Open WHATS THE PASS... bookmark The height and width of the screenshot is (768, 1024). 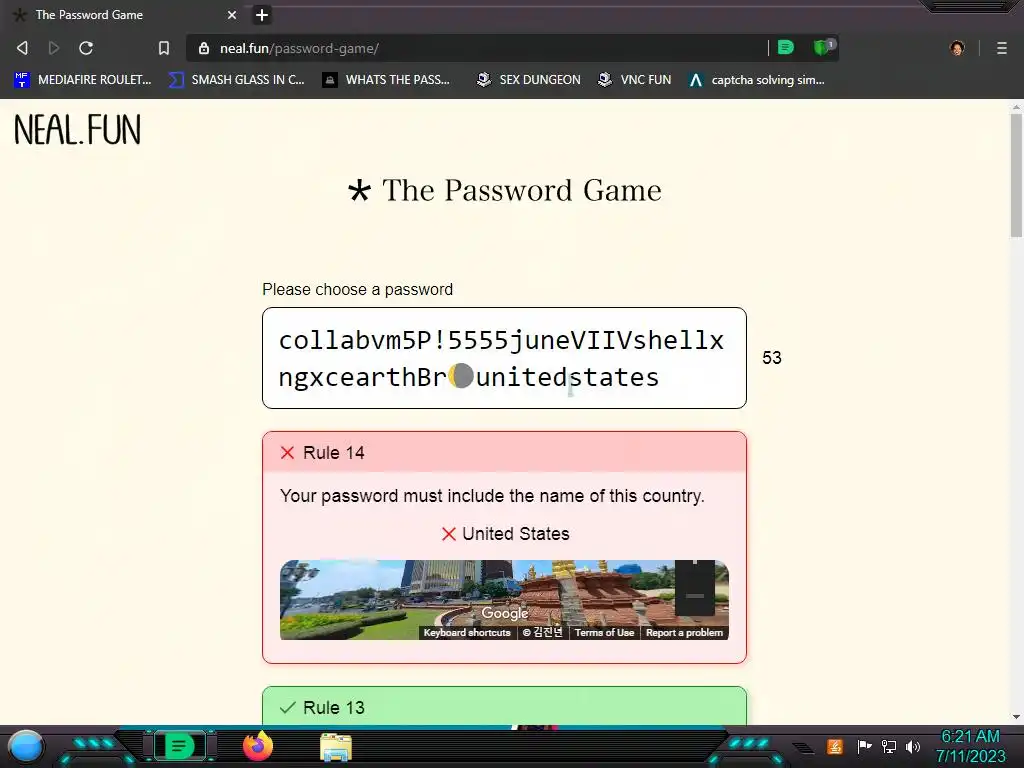pos(387,80)
